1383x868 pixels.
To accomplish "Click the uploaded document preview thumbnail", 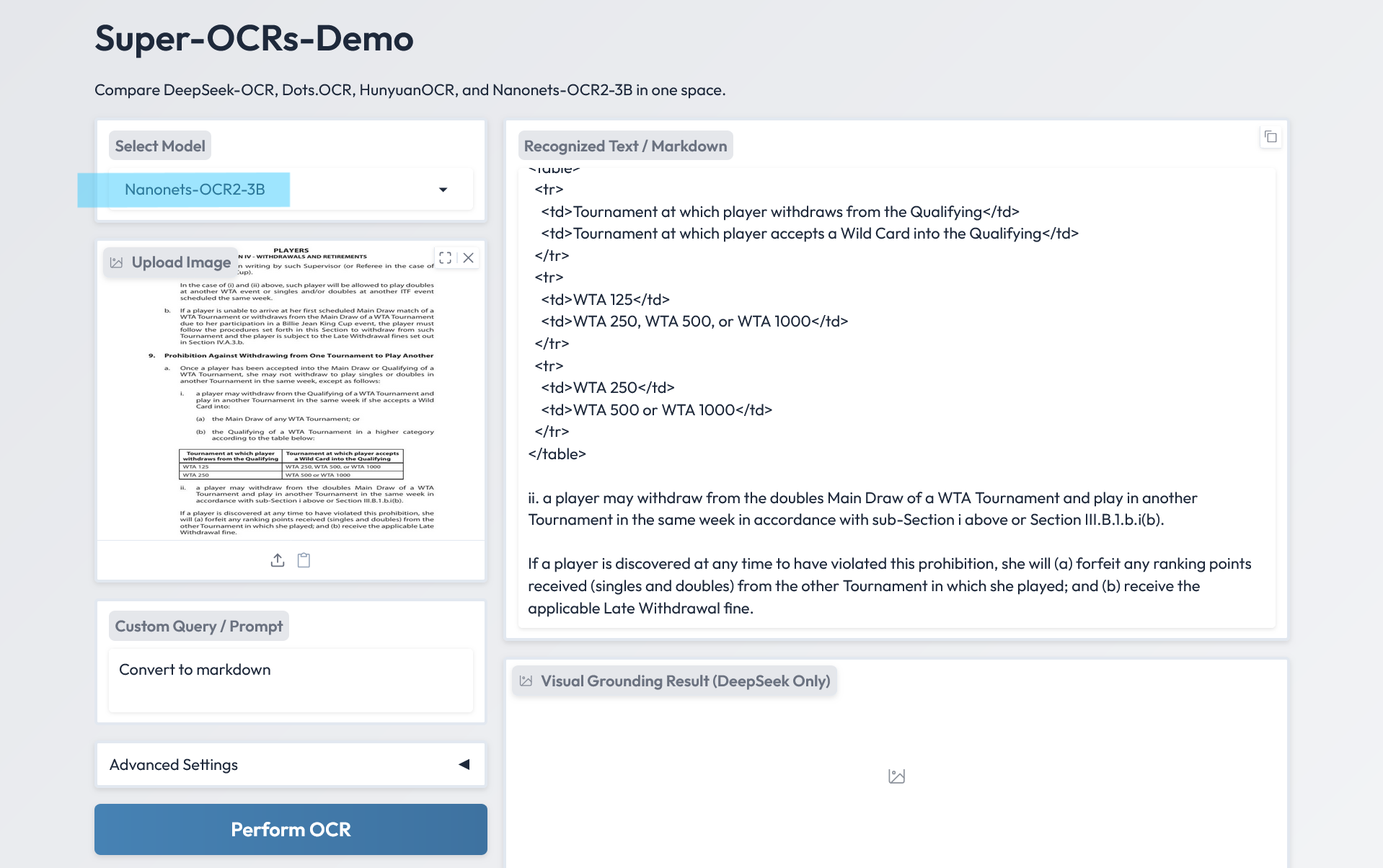I will click(x=291, y=404).
